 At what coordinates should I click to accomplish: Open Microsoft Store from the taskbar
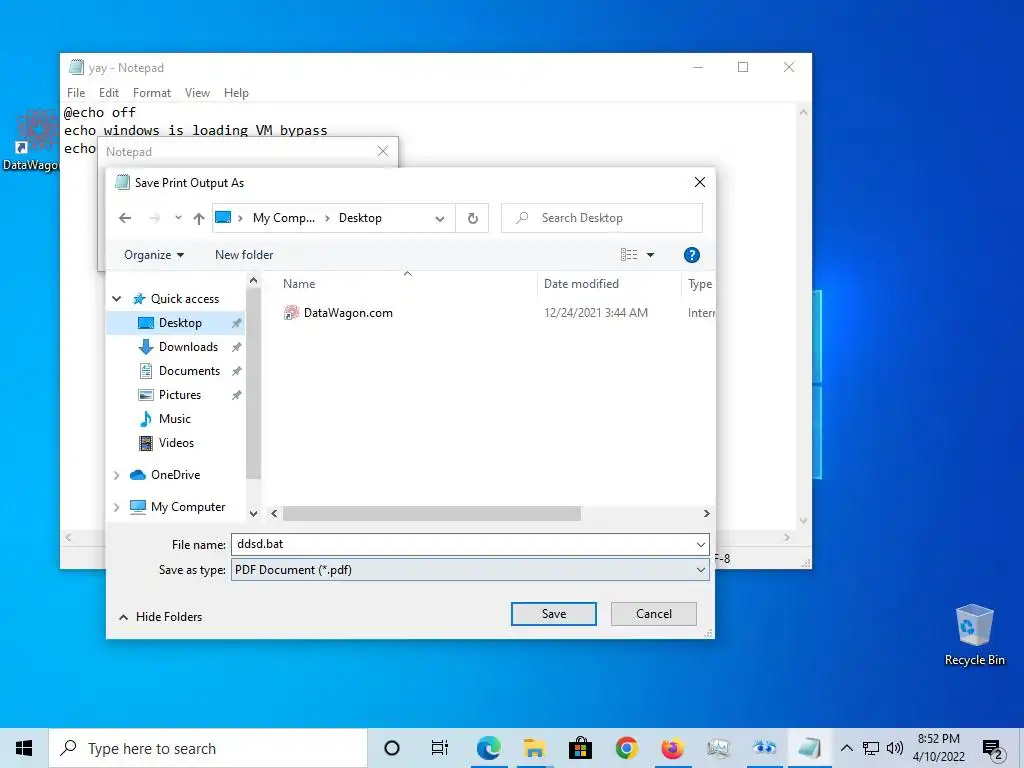(580, 748)
